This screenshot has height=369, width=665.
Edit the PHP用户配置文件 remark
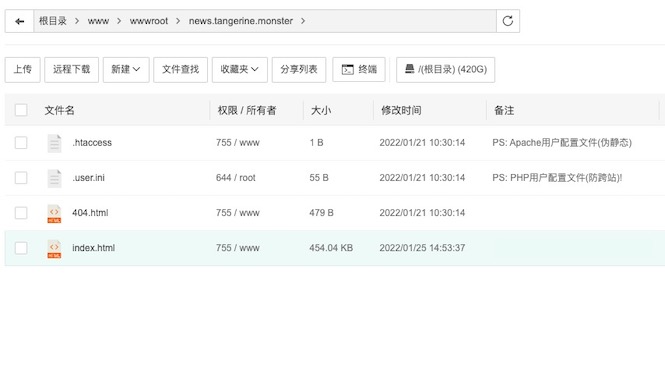pos(557,178)
